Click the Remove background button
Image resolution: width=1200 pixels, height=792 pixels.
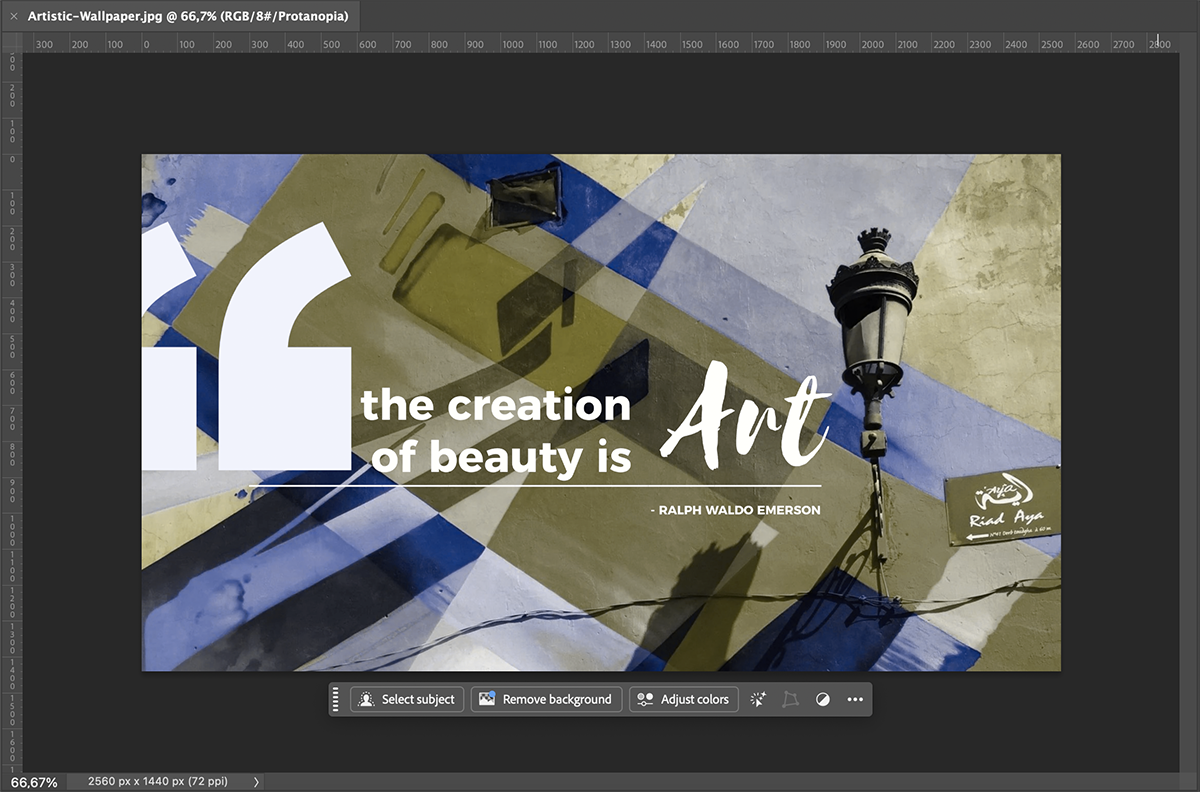click(546, 700)
